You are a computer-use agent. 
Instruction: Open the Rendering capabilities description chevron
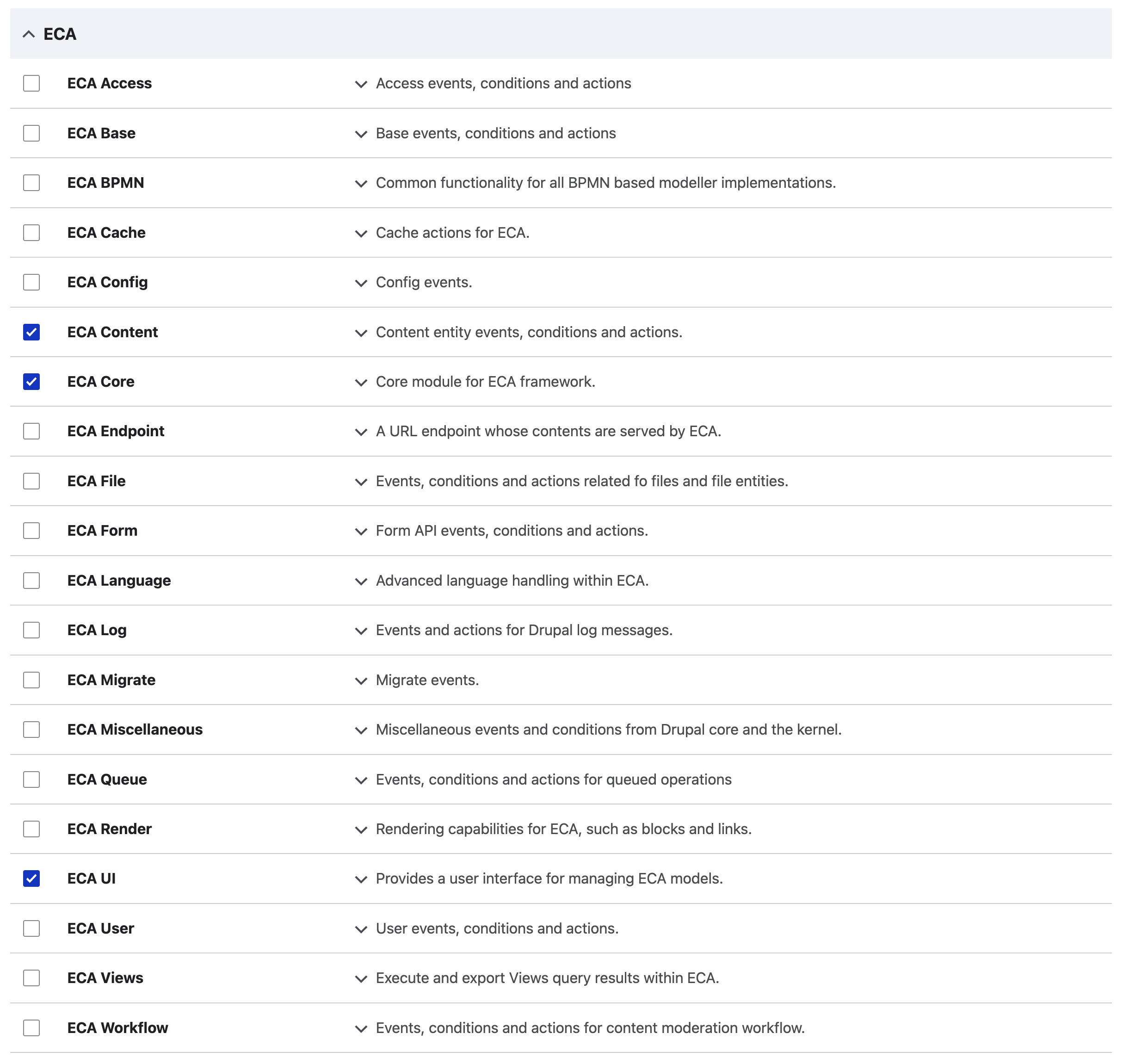(x=361, y=830)
